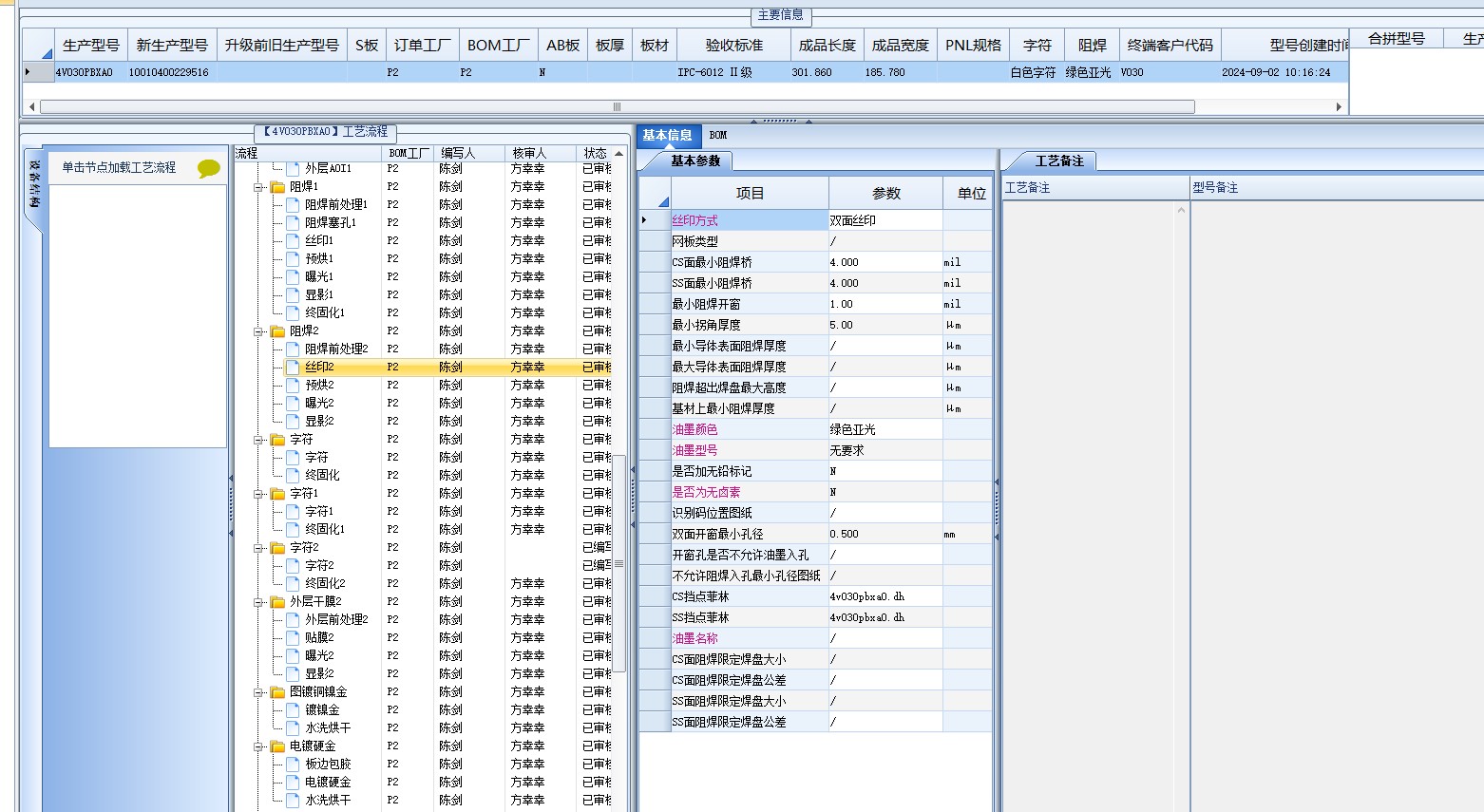
Task: Click the 是否为无卤素 parameter row
Action: (x=815, y=492)
